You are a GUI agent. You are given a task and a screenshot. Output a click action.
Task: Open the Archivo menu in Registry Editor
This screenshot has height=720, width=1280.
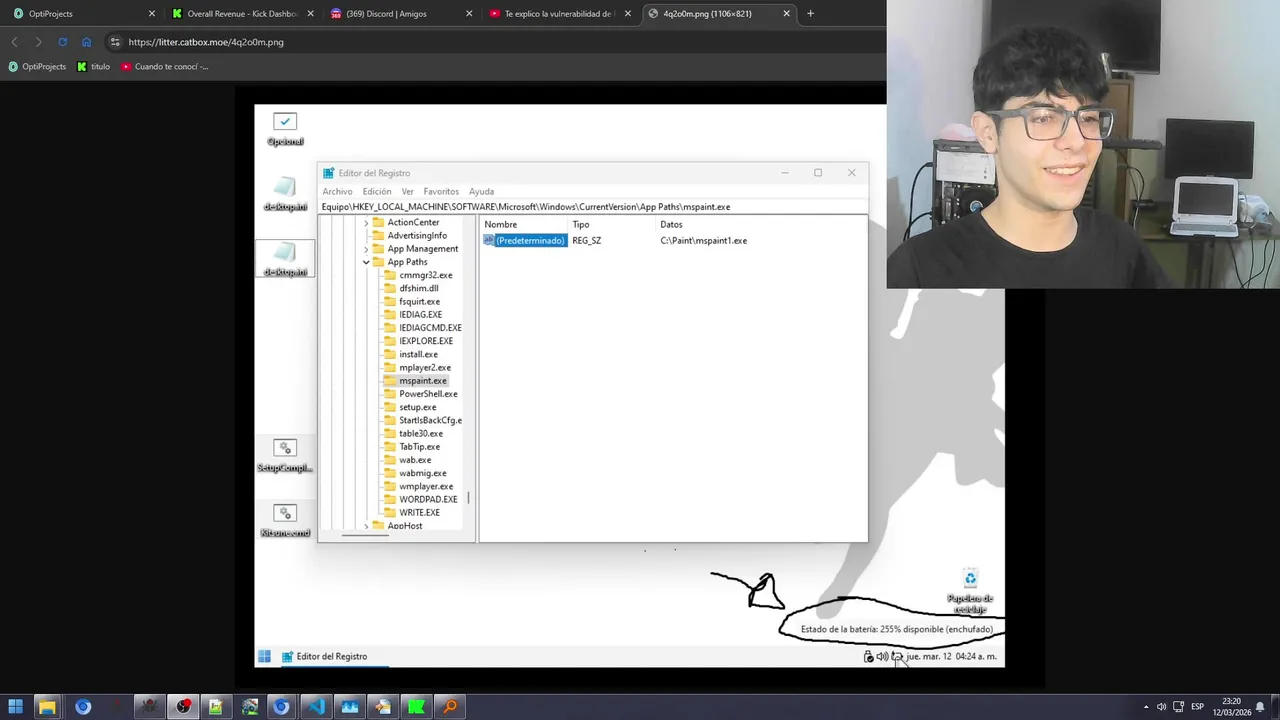pos(337,191)
